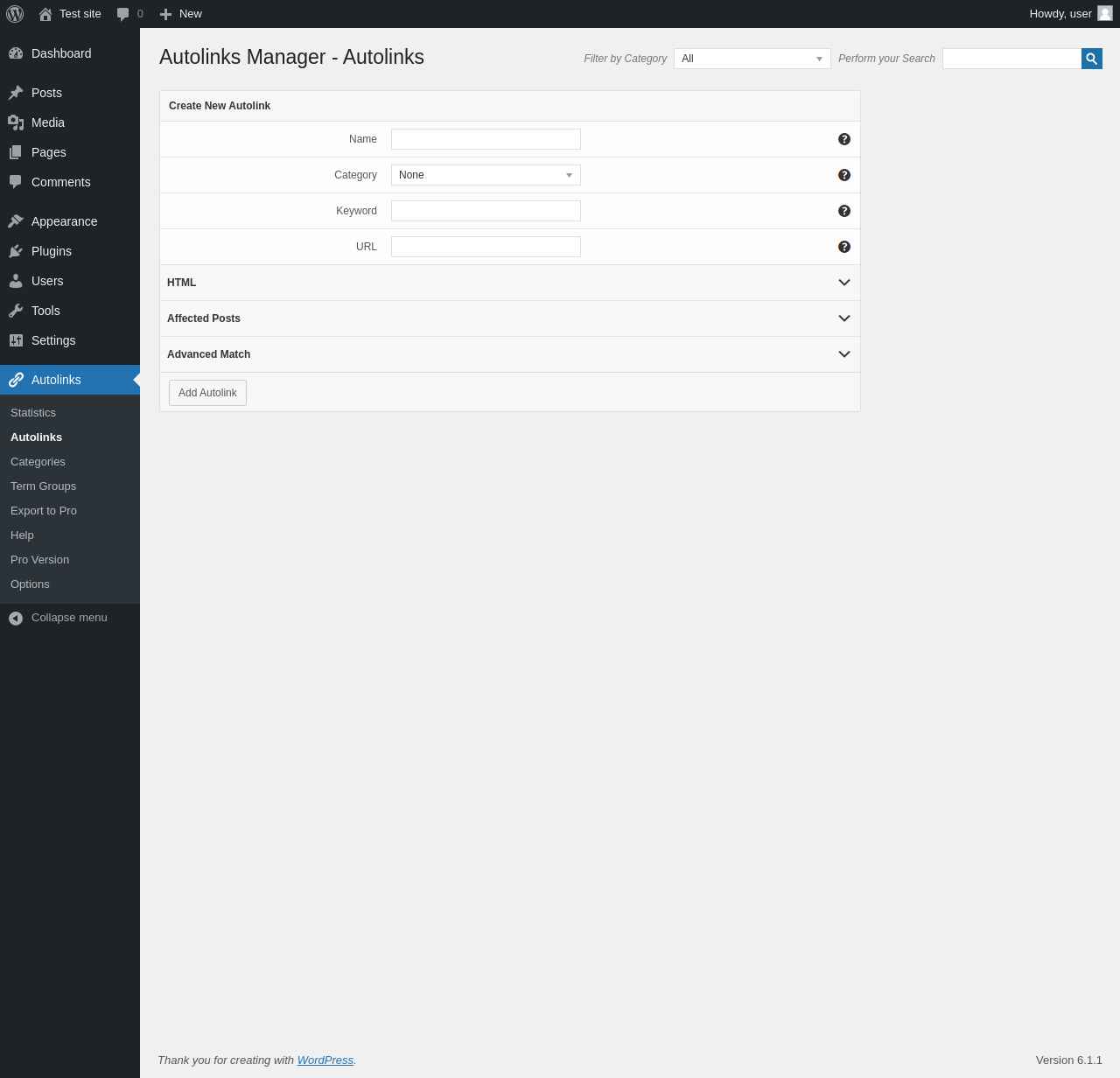Click the Media icon in sidebar

tap(16, 122)
